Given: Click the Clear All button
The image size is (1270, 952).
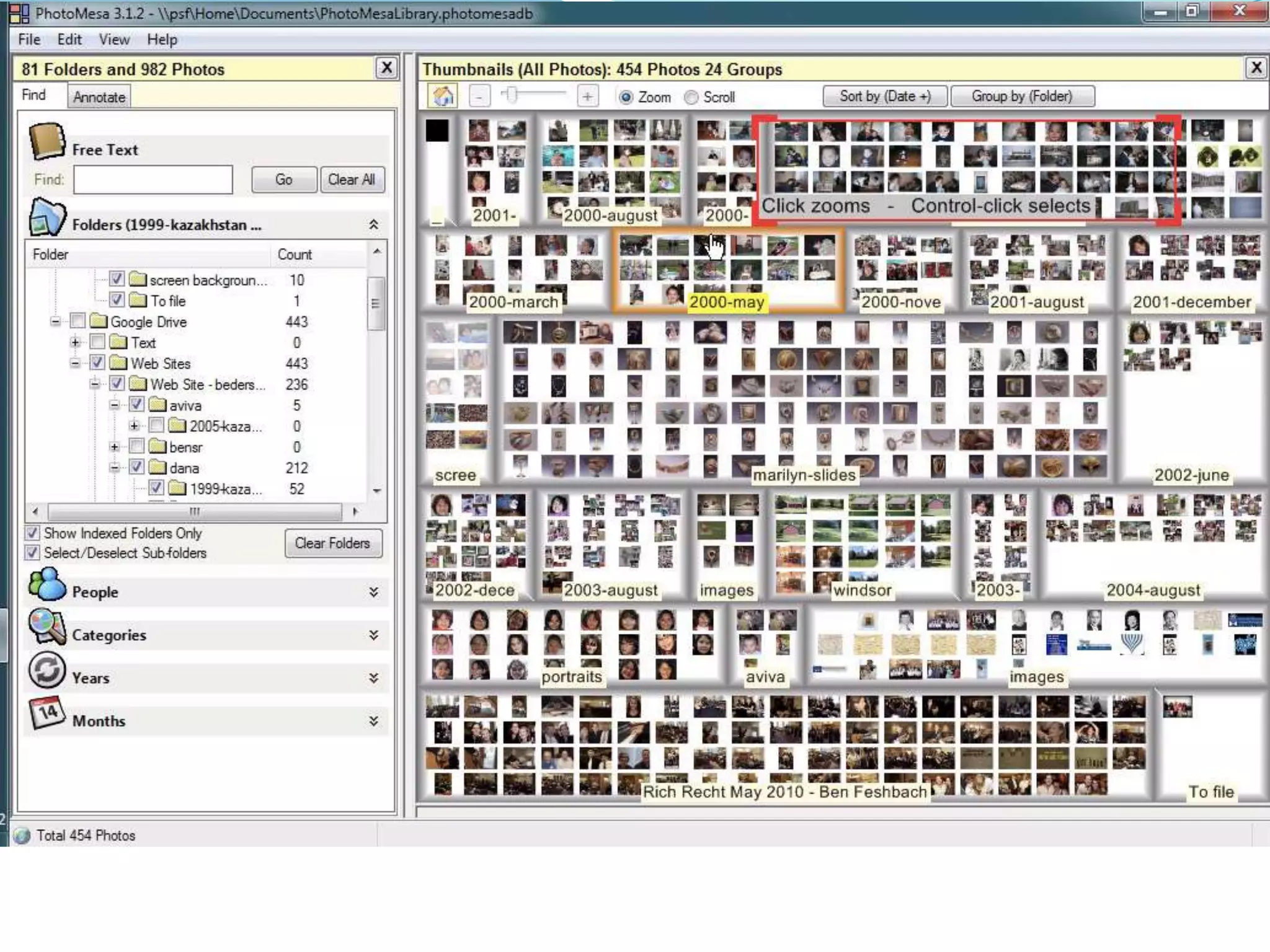Looking at the screenshot, I should [352, 180].
